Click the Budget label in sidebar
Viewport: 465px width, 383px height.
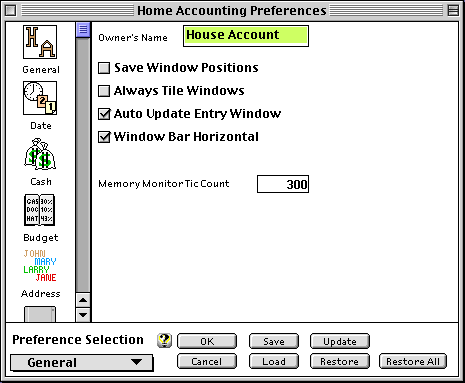pyautogui.click(x=41, y=238)
